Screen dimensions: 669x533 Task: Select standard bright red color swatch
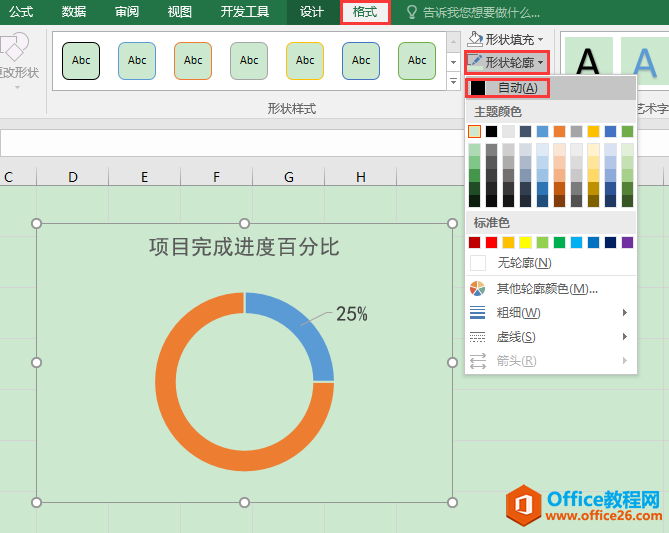492,242
